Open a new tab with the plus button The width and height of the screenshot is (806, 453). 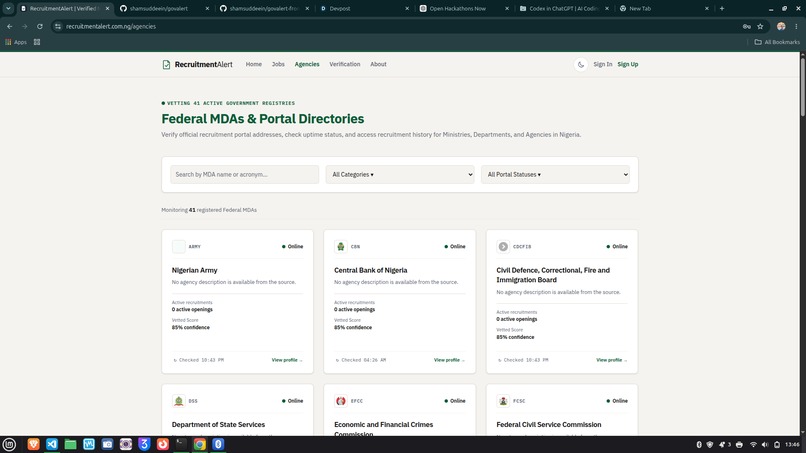point(722,8)
